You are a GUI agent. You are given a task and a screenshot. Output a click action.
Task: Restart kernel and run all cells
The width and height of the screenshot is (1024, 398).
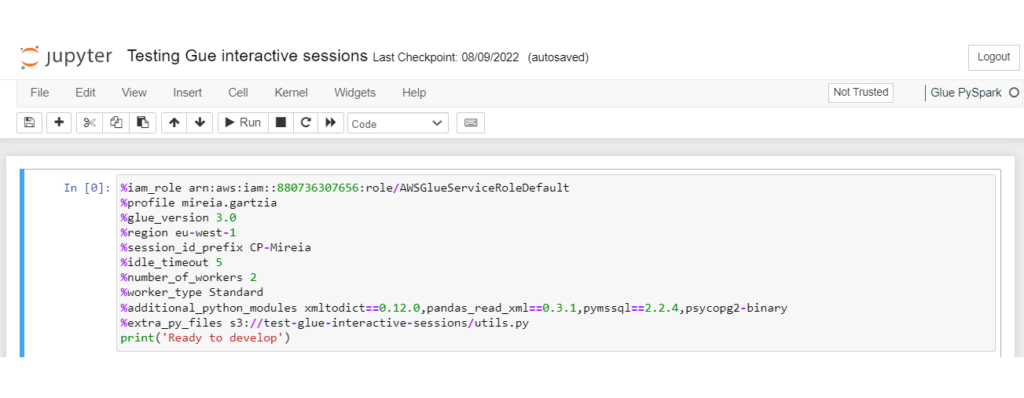(x=330, y=122)
